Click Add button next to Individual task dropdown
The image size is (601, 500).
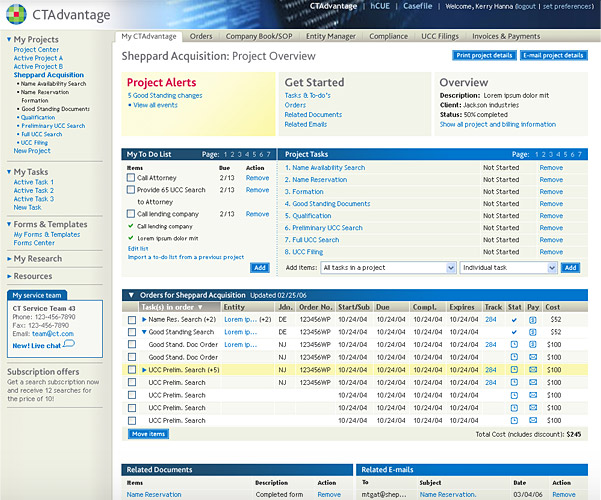click(570, 268)
